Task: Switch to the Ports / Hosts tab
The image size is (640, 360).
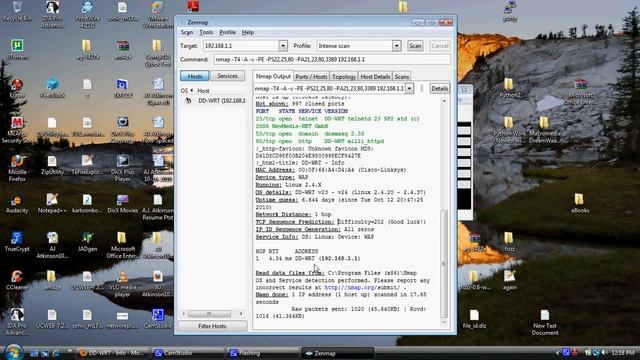Action: click(x=311, y=76)
